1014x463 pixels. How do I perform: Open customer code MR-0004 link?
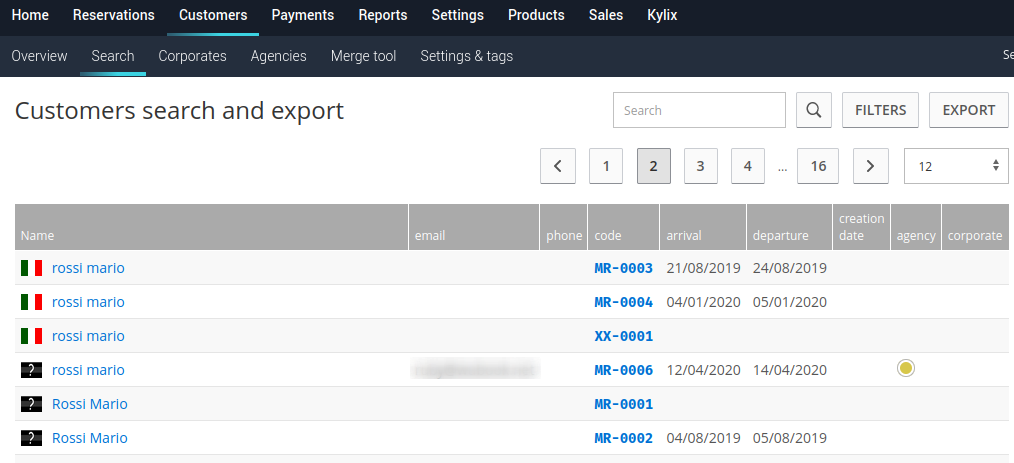[x=623, y=302]
